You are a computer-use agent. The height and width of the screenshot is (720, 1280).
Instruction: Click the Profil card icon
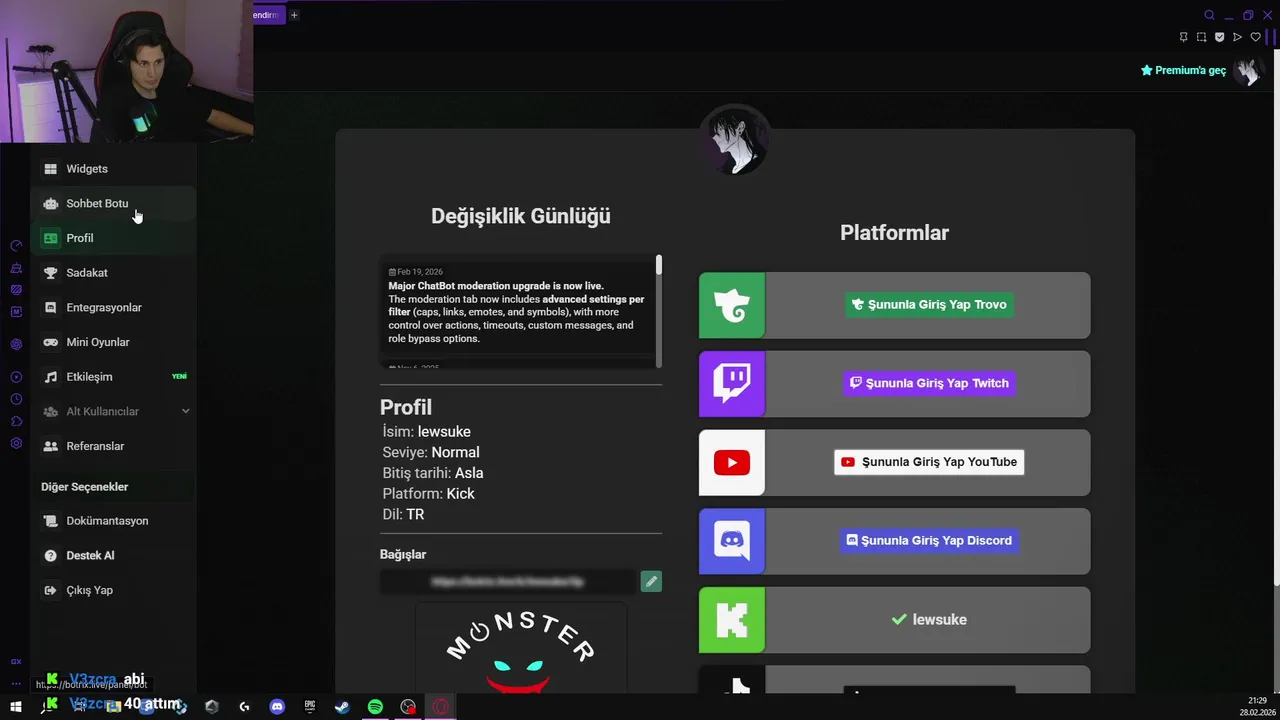click(50, 238)
